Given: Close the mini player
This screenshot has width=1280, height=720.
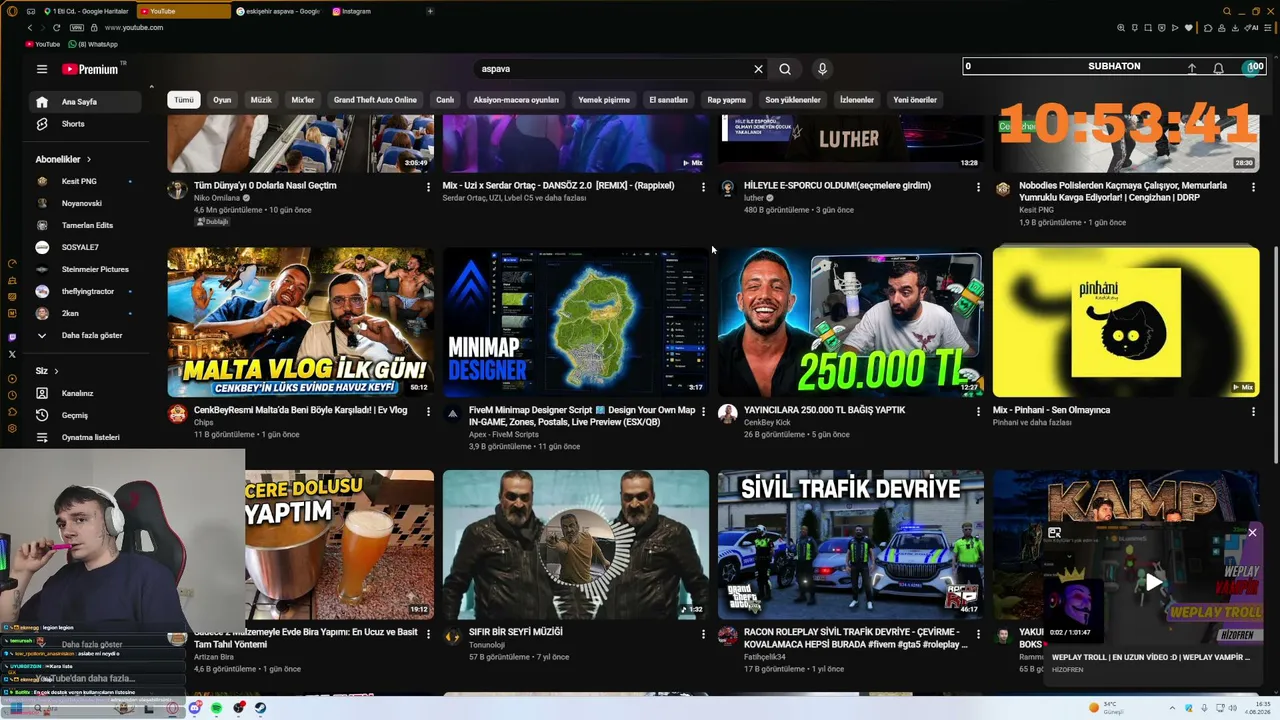Looking at the screenshot, I should click(1252, 532).
